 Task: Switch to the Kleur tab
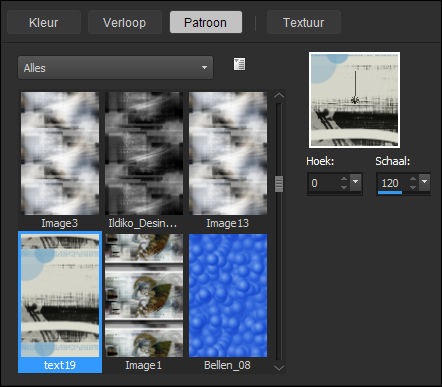(x=44, y=22)
